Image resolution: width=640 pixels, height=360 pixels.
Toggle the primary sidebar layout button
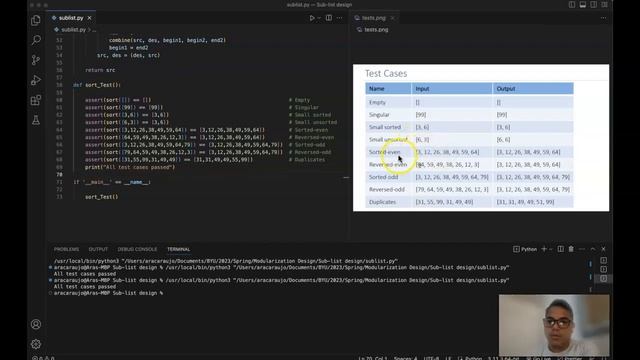[572, 5]
